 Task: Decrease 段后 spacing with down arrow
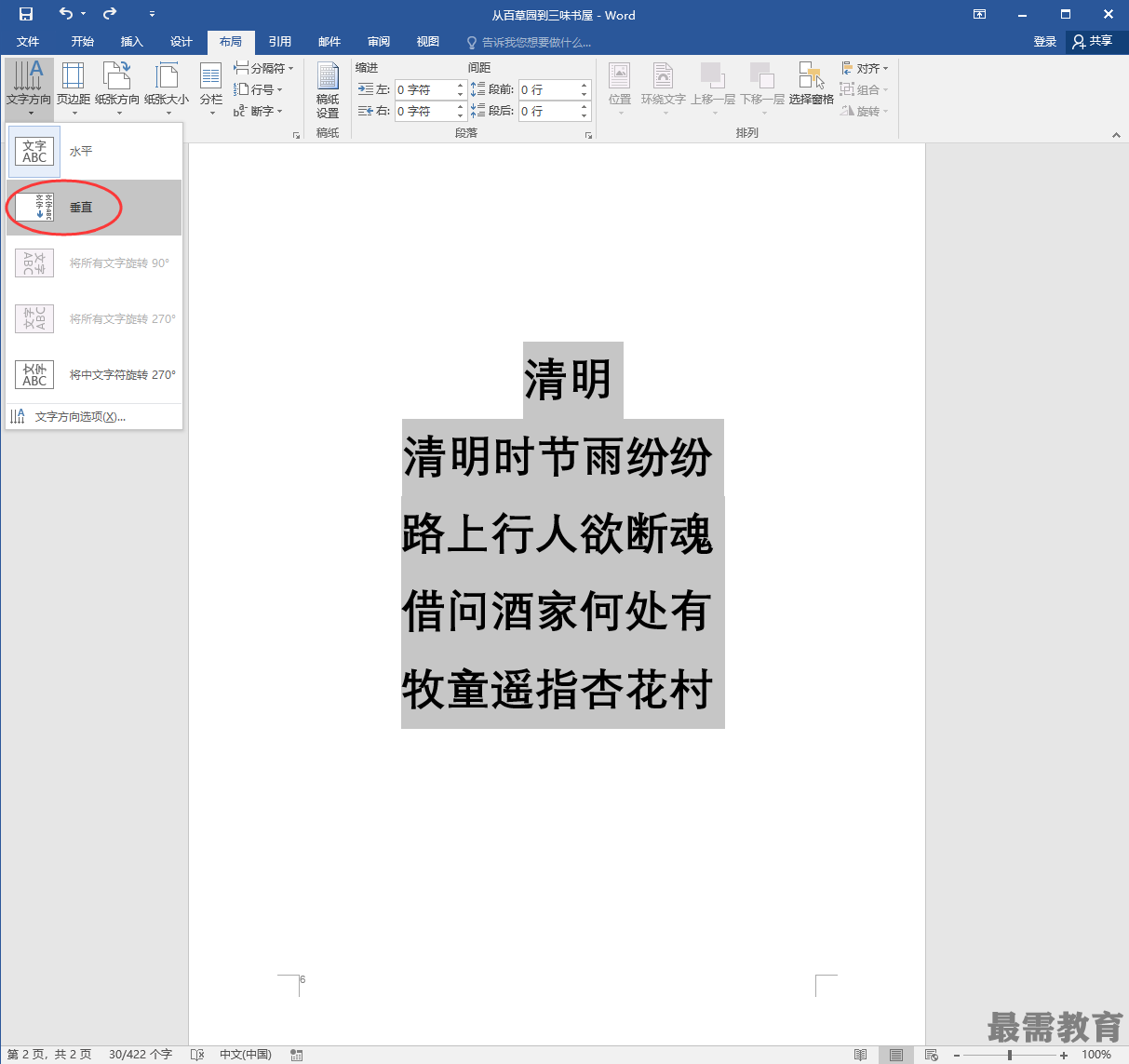(585, 115)
